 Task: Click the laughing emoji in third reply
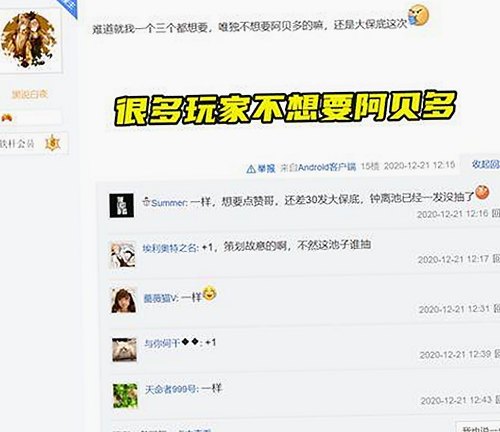[x=209, y=293]
